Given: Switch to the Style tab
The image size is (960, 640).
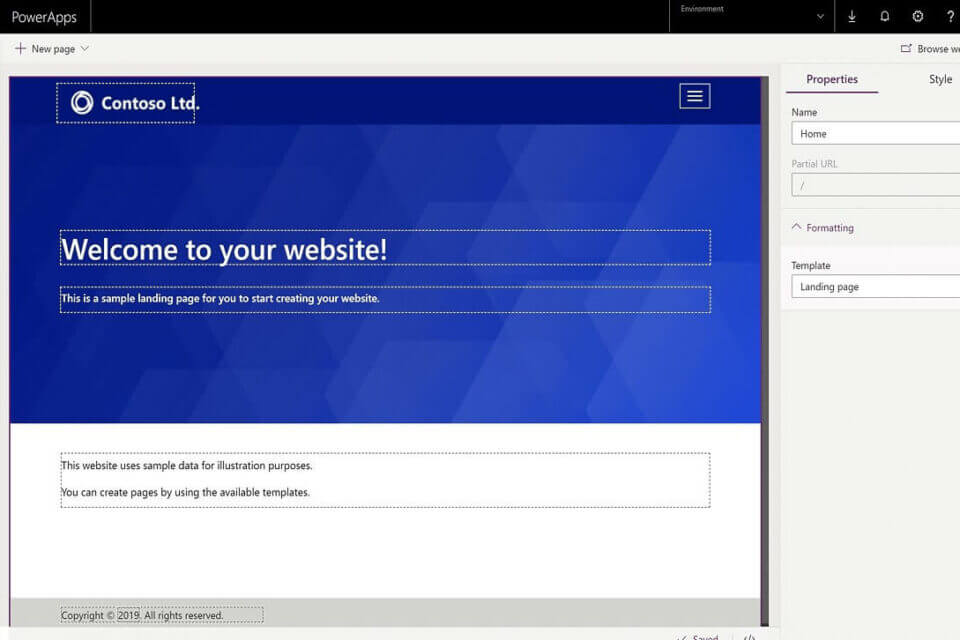Looking at the screenshot, I should pos(940,79).
